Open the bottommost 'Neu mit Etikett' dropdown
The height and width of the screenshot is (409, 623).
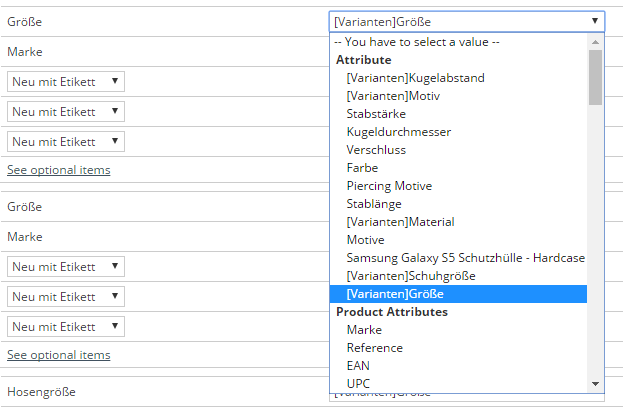(66, 327)
